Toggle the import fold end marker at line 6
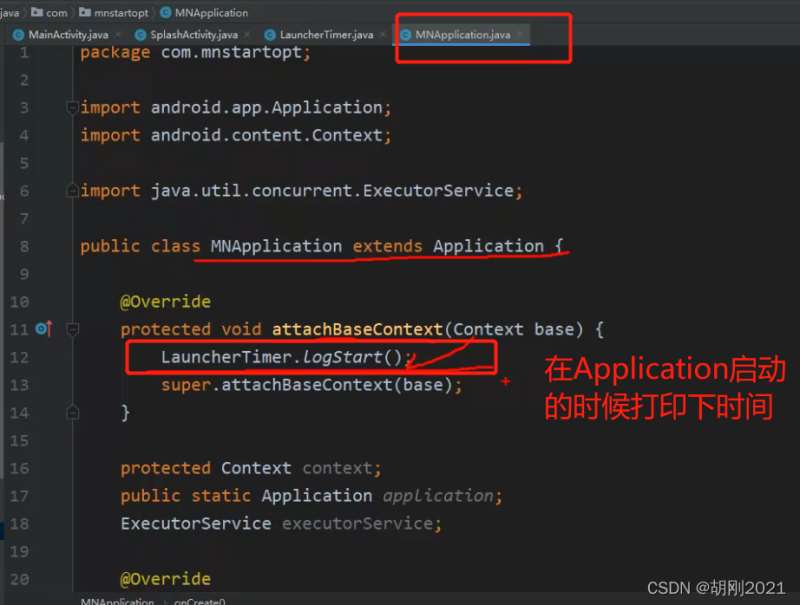Screen dimensions: 800x605 coord(72,191)
